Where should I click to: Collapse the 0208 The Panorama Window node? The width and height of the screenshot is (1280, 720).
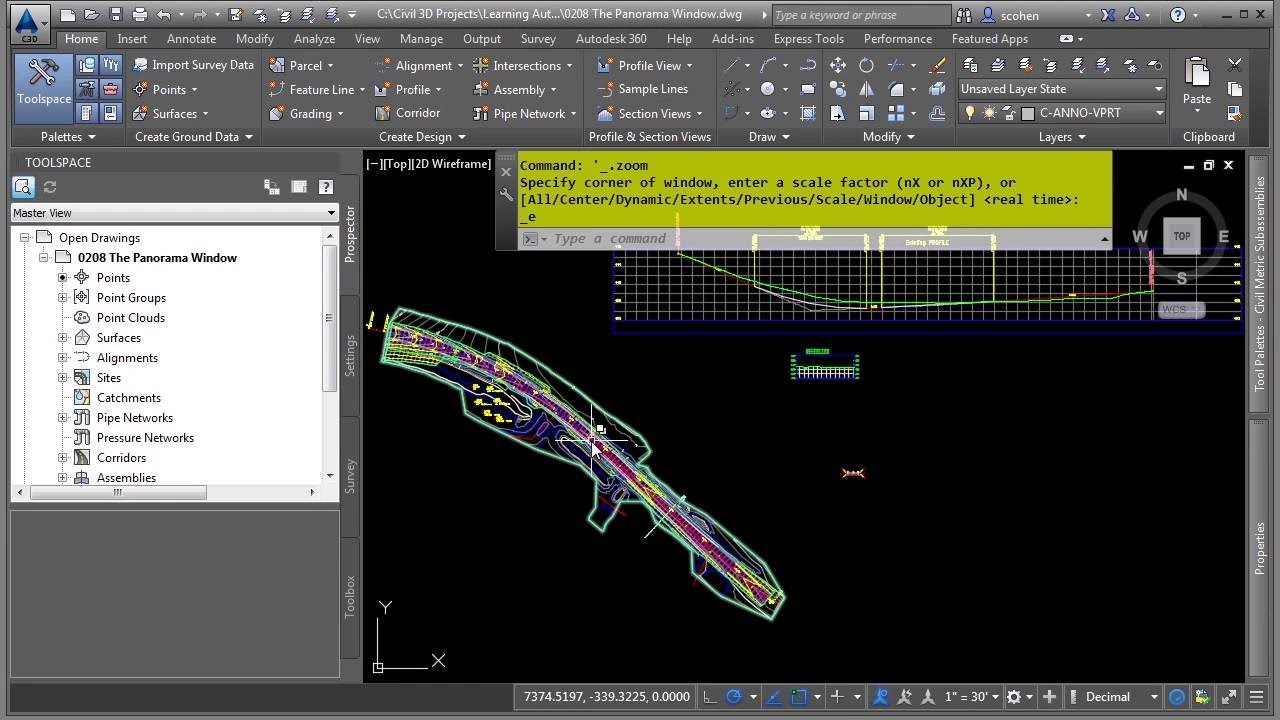(44, 257)
